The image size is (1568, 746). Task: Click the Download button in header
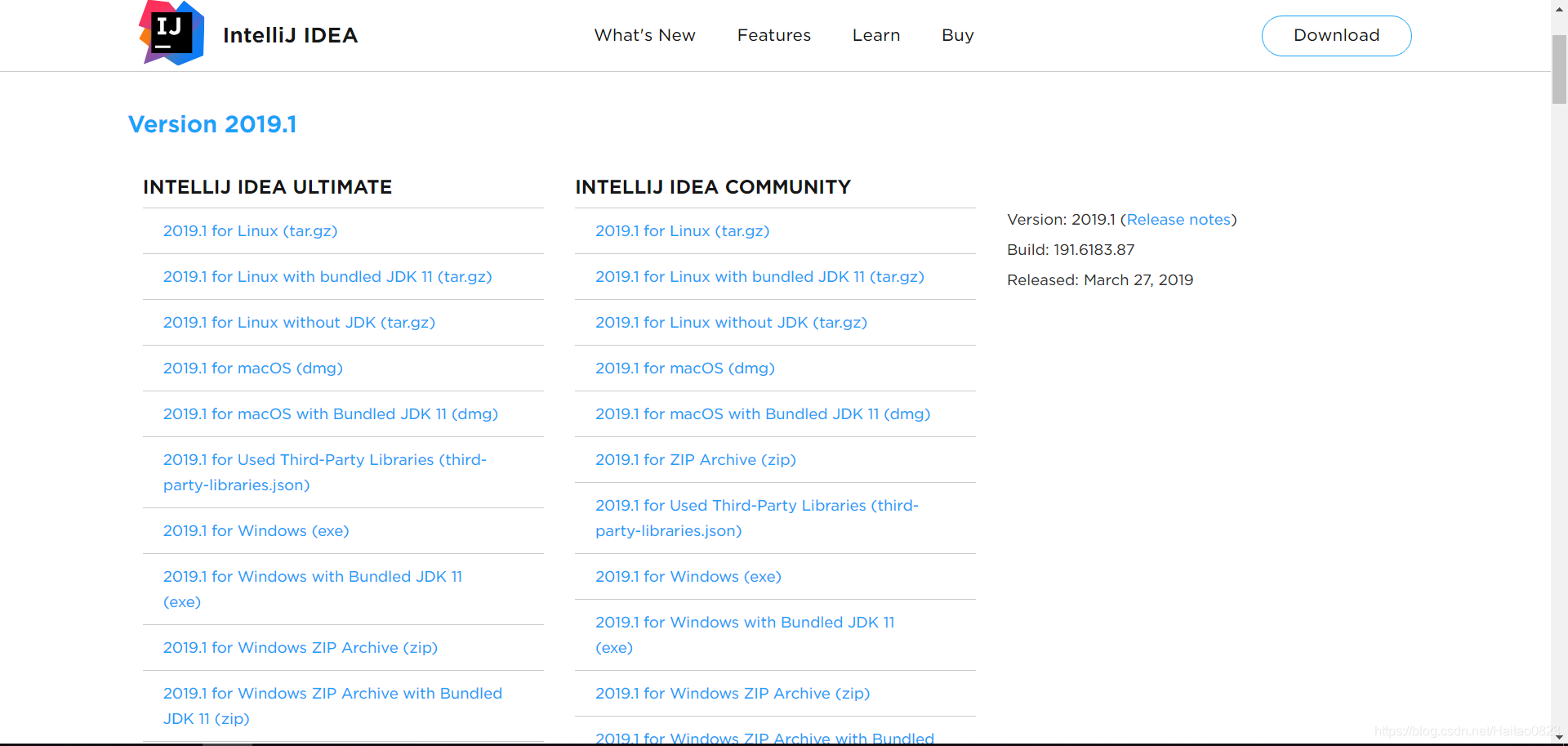pyautogui.click(x=1336, y=36)
